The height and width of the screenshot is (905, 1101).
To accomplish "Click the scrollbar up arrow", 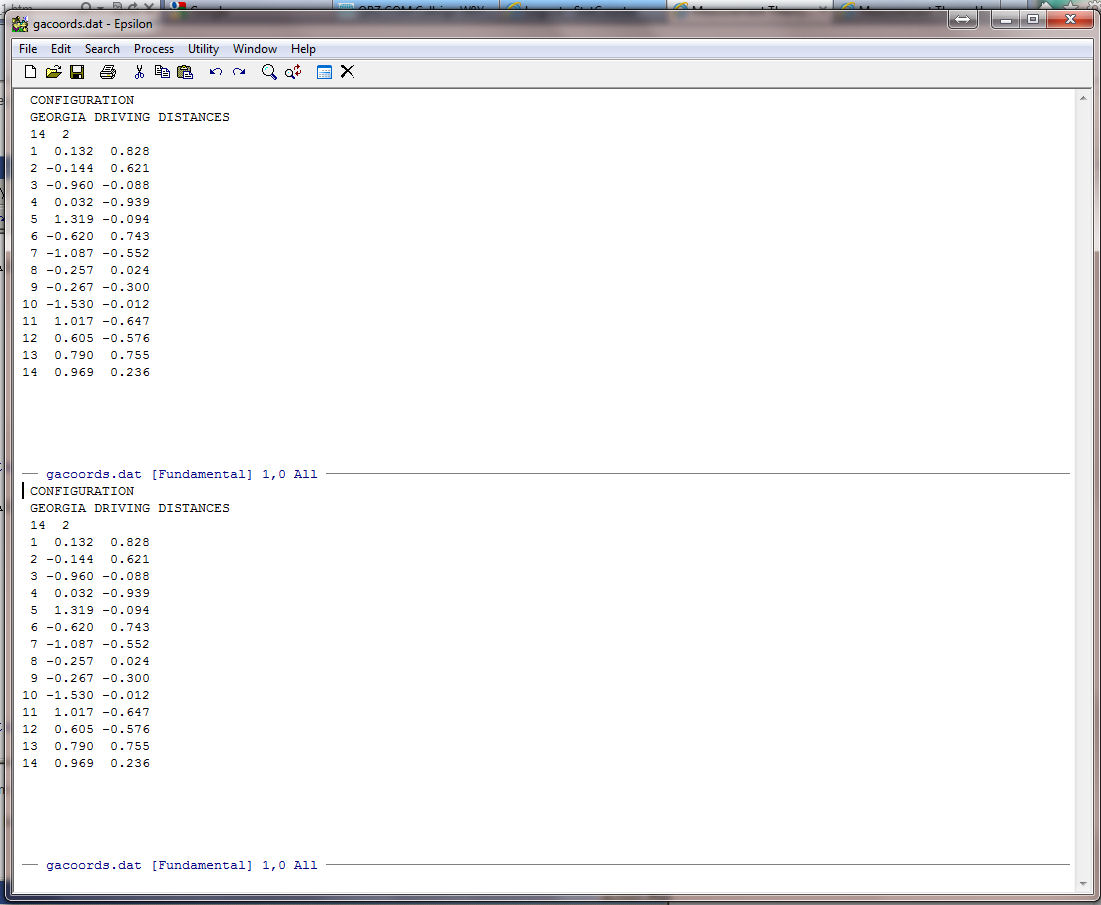I will pyautogui.click(x=1084, y=98).
